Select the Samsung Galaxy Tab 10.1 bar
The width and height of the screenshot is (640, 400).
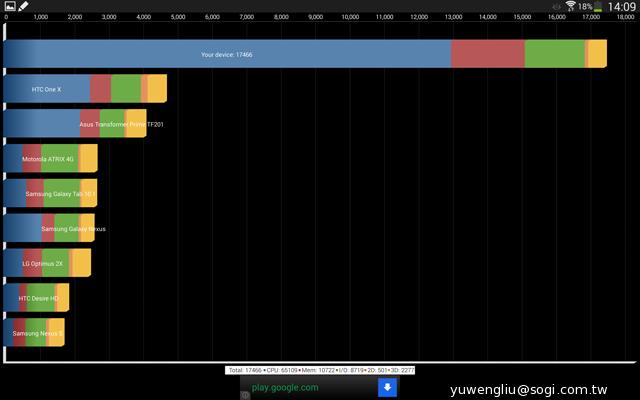tap(50, 193)
